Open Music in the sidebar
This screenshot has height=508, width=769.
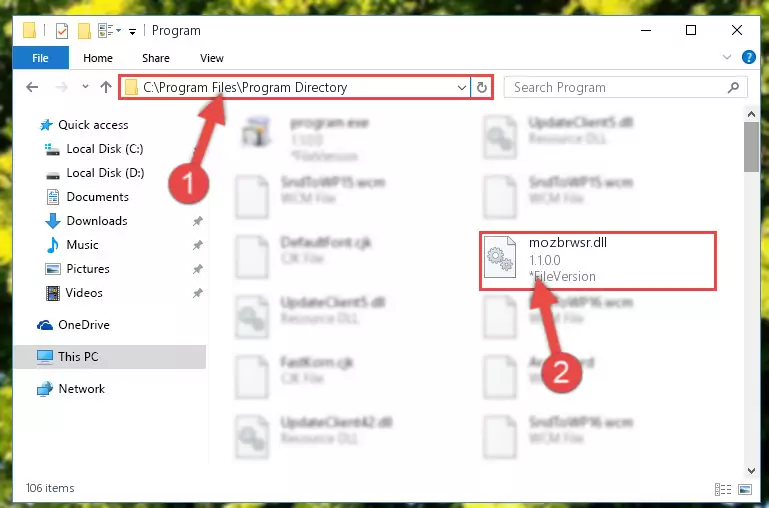point(82,245)
